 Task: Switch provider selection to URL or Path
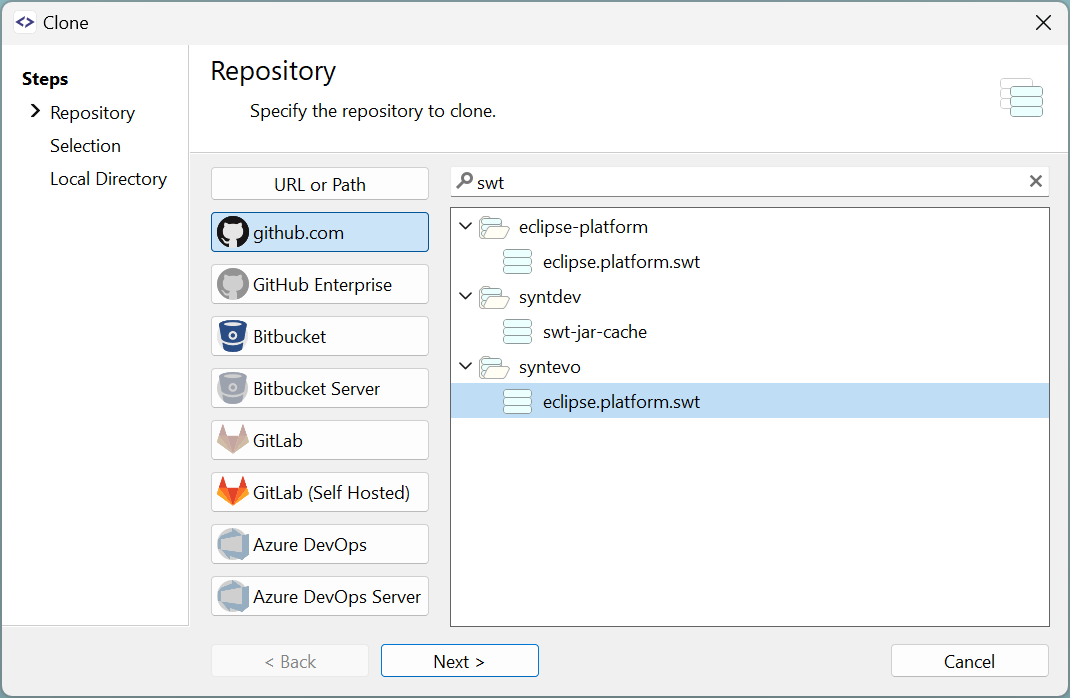(319, 184)
